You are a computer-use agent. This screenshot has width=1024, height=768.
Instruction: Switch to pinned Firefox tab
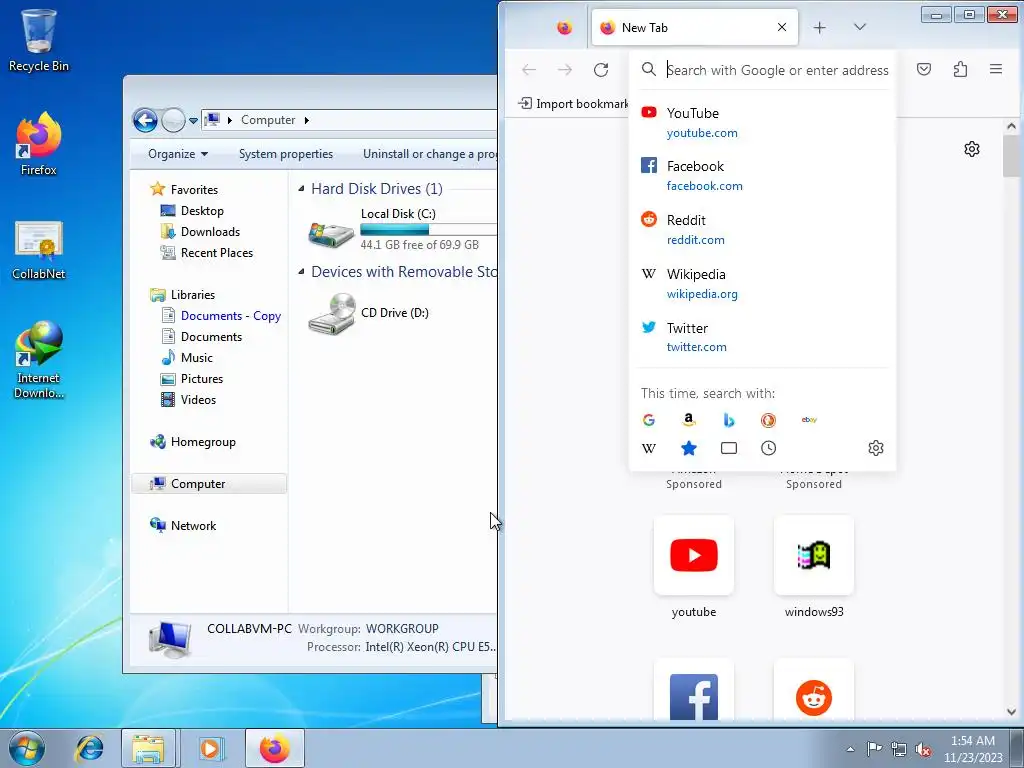564,27
